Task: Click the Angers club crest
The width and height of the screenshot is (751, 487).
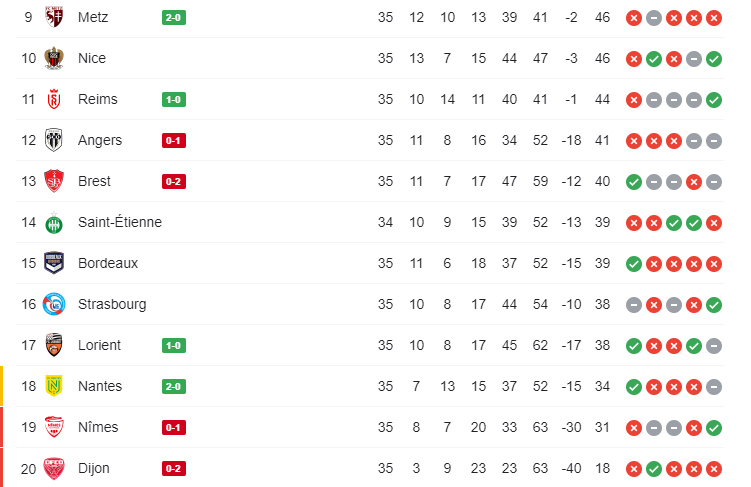Action: pyautogui.click(x=54, y=140)
